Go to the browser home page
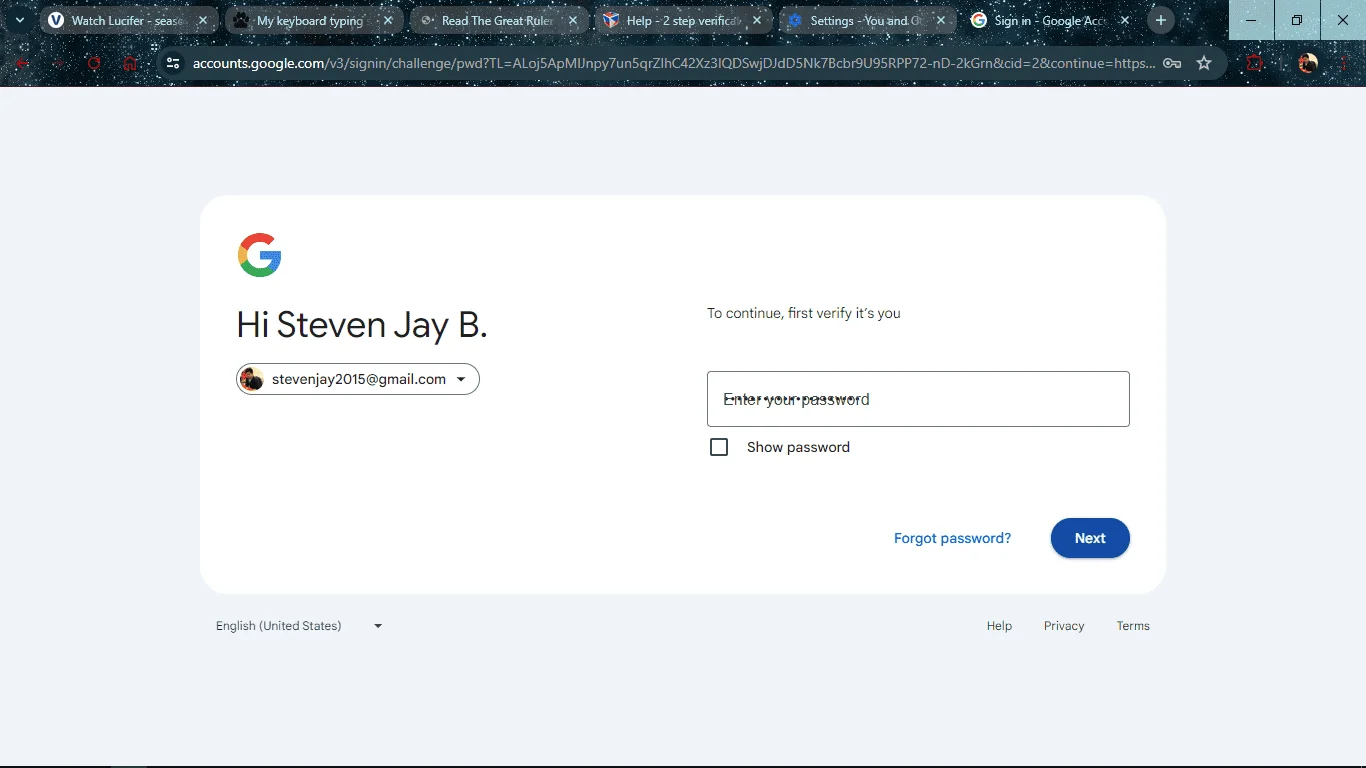The height and width of the screenshot is (768, 1366). pos(130,63)
